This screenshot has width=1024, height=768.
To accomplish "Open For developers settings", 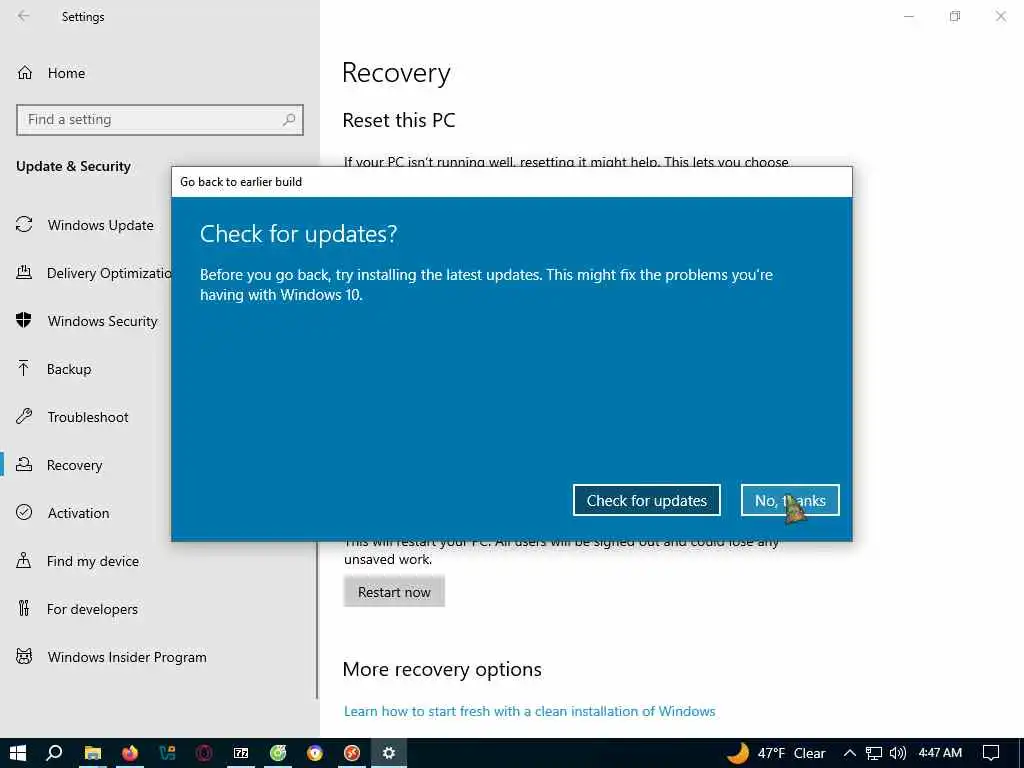I will 92,609.
